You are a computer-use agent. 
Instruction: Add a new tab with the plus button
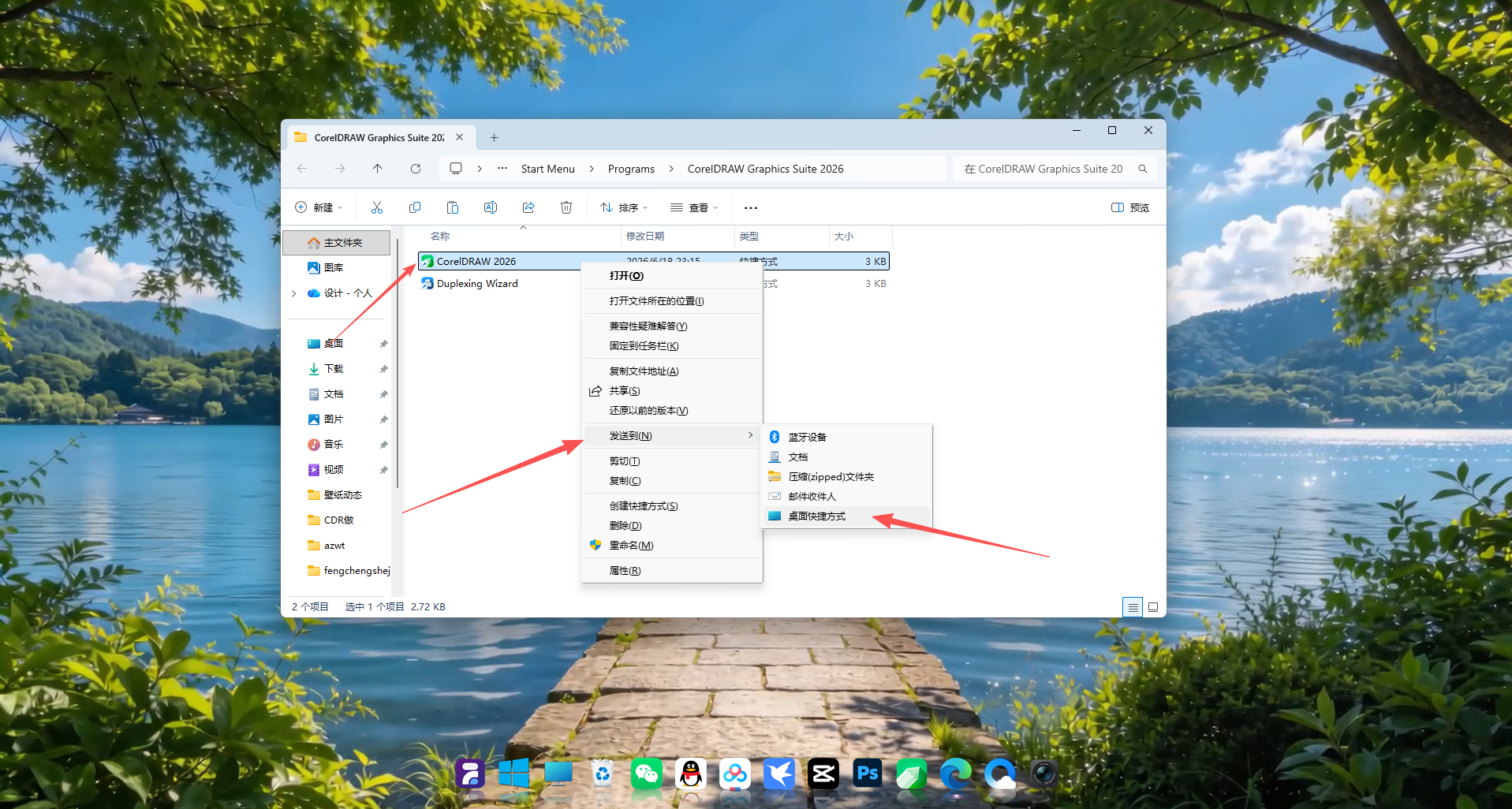coord(494,137)
